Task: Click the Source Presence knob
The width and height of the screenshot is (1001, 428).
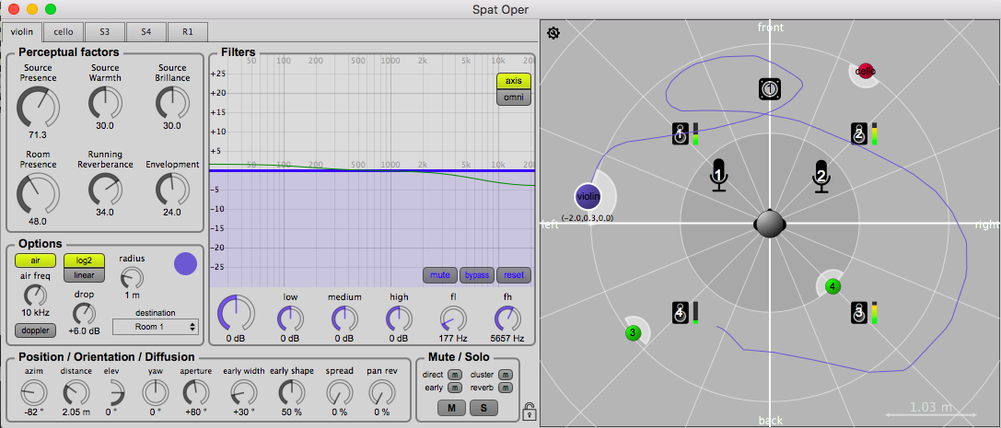Action: [38, 107]
